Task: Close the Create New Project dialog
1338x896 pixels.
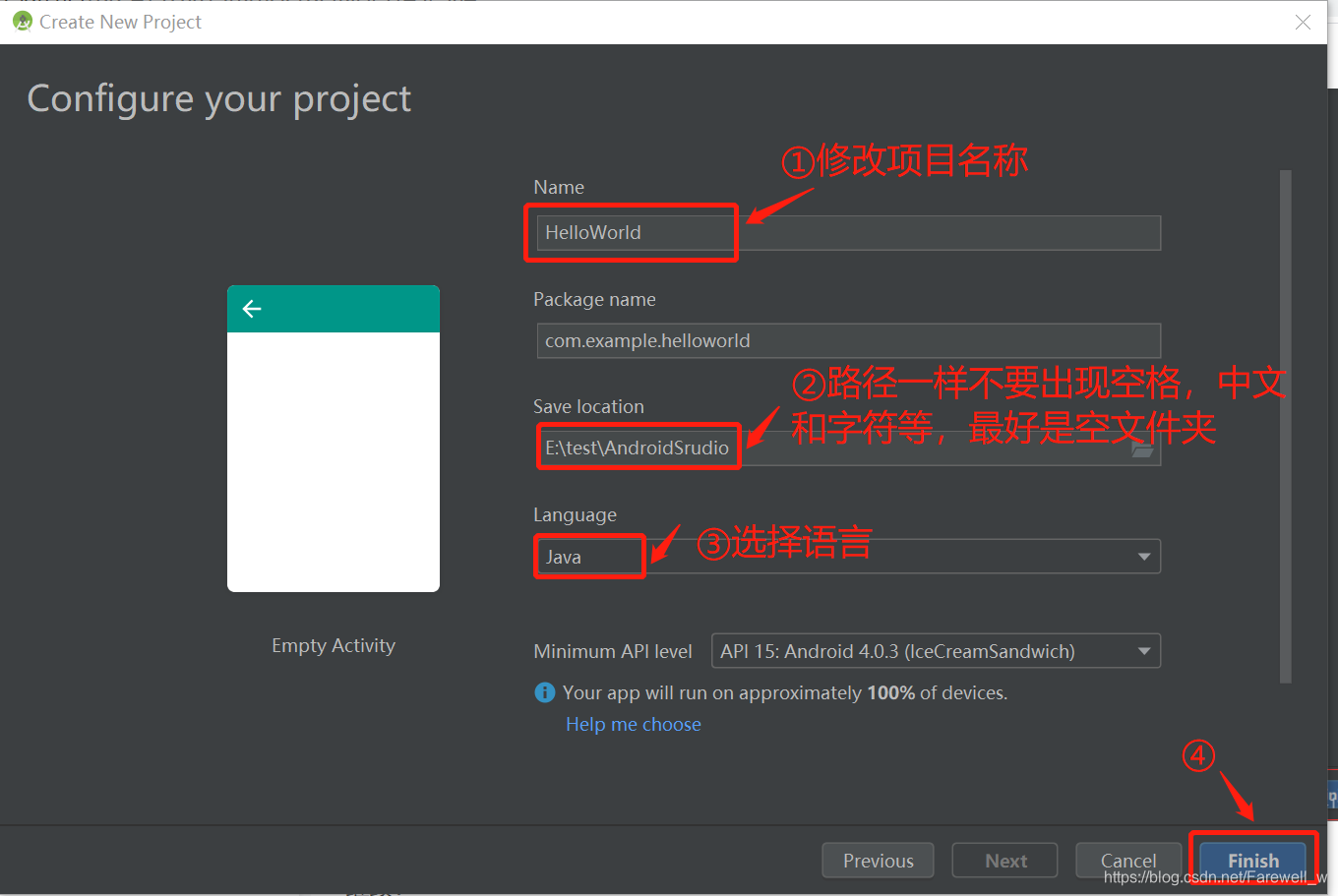Action: pyautogui.click(x=1303, y=22)
